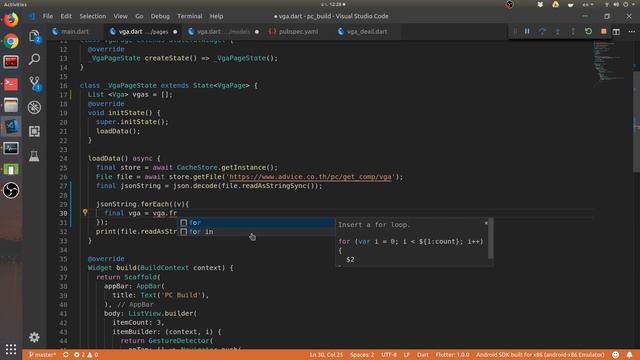Open the View menu
The image size is (640, 360).
pyautogui.click(x=120, y=16)
